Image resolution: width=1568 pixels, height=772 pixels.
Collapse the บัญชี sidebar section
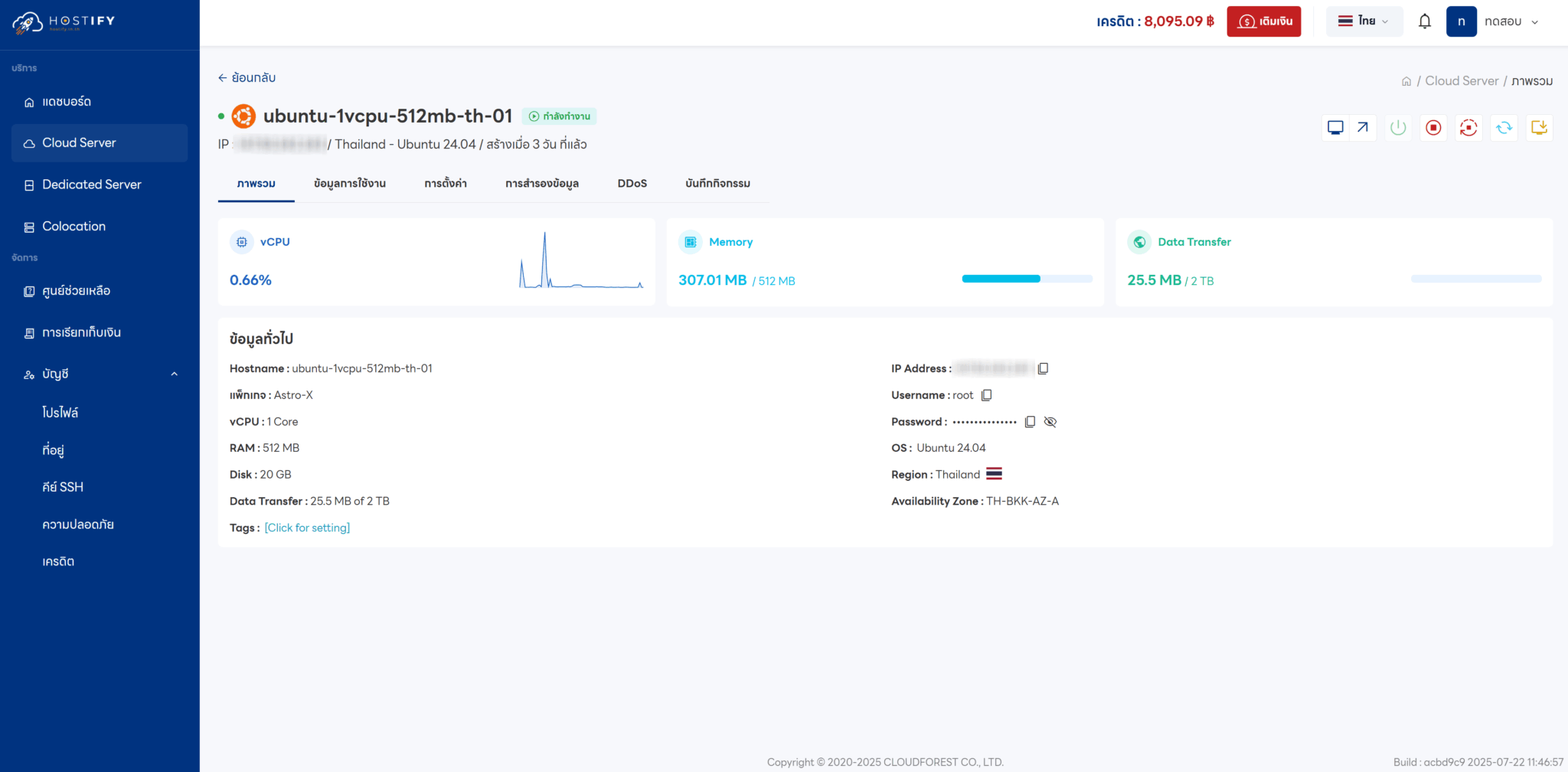(175, 374)
